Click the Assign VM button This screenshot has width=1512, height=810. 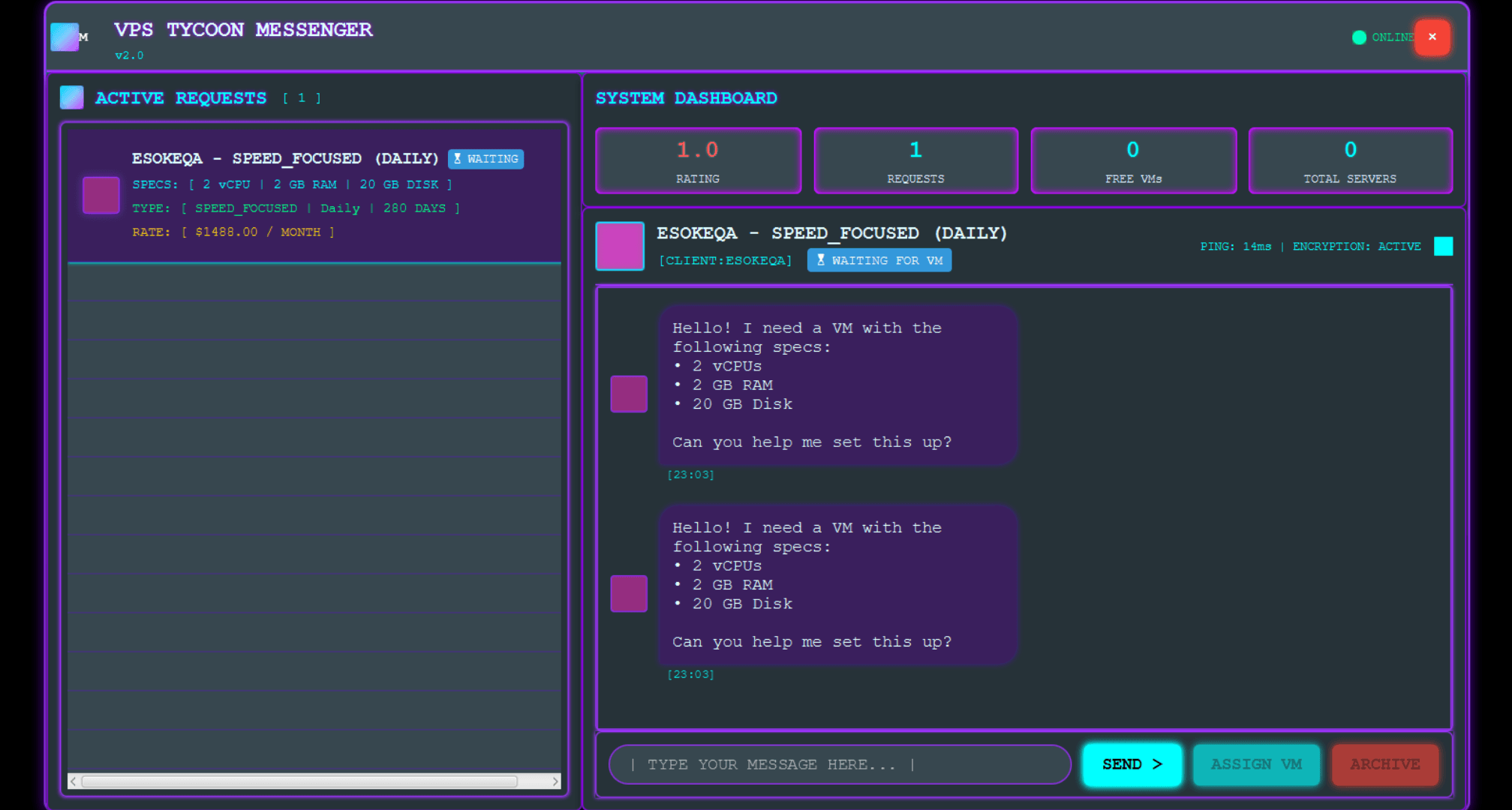point(1256,764)
